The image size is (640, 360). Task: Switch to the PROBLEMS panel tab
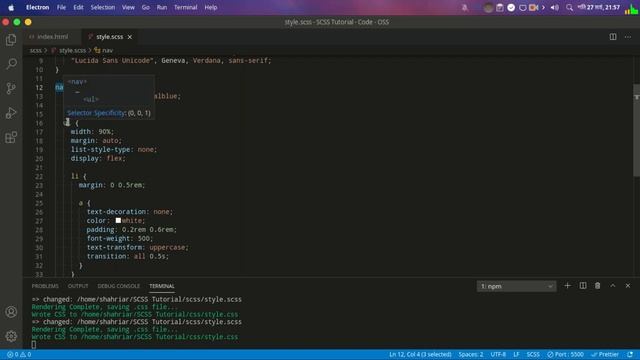[45, 286]
